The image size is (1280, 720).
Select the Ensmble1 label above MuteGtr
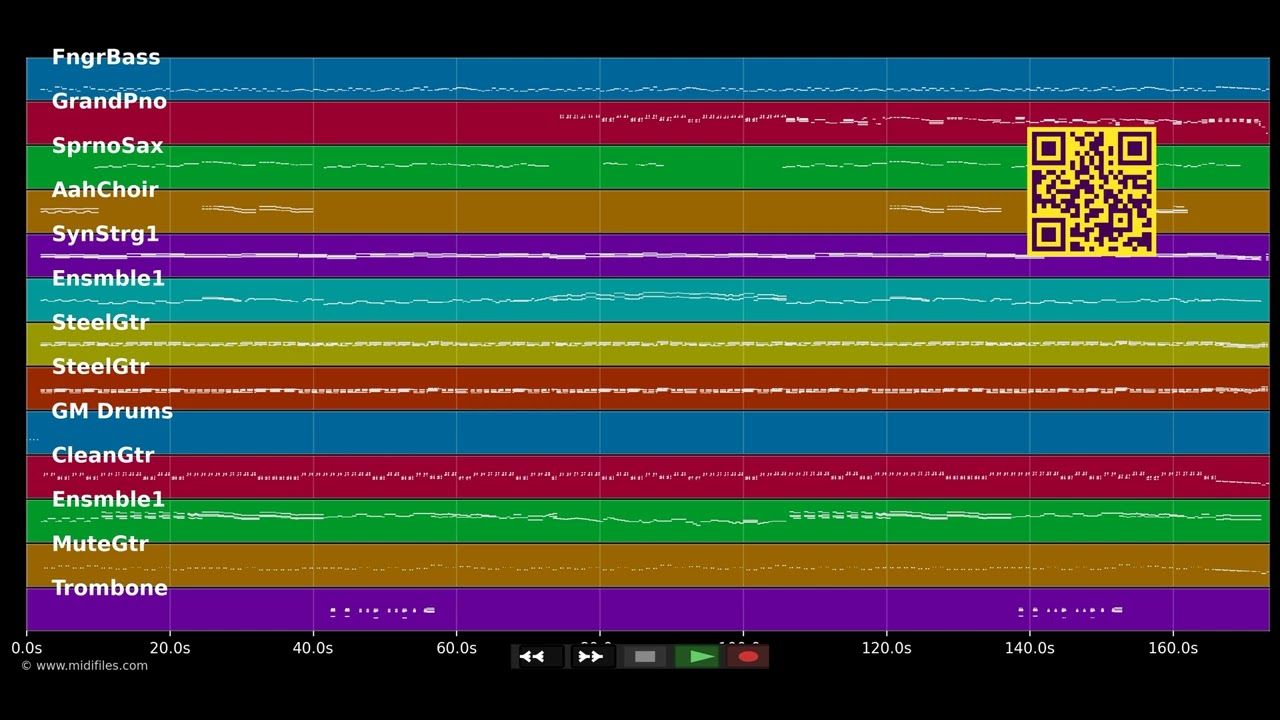108,499
